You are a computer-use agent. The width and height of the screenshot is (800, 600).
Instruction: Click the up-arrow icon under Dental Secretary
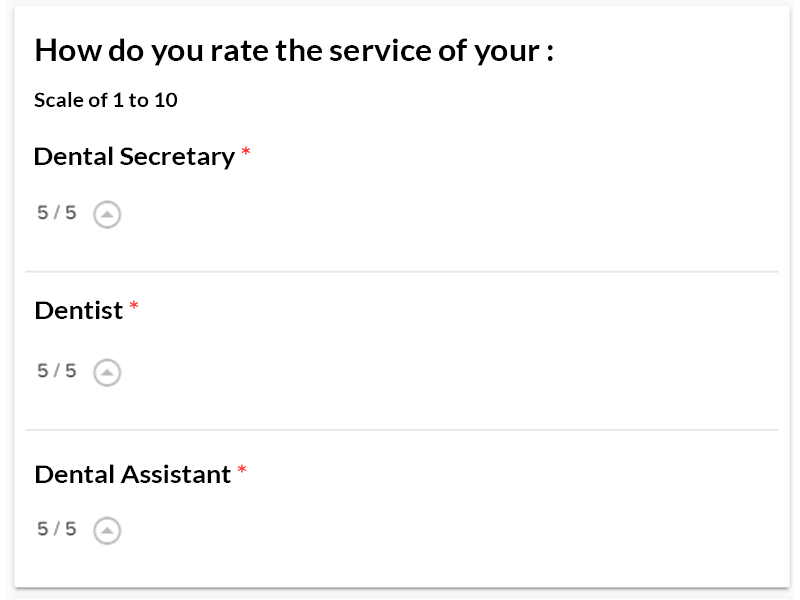click(107, 214)
